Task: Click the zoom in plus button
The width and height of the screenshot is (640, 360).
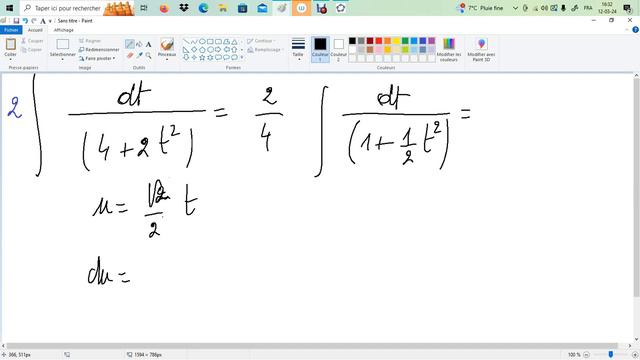Action: (x=635, y=355)
